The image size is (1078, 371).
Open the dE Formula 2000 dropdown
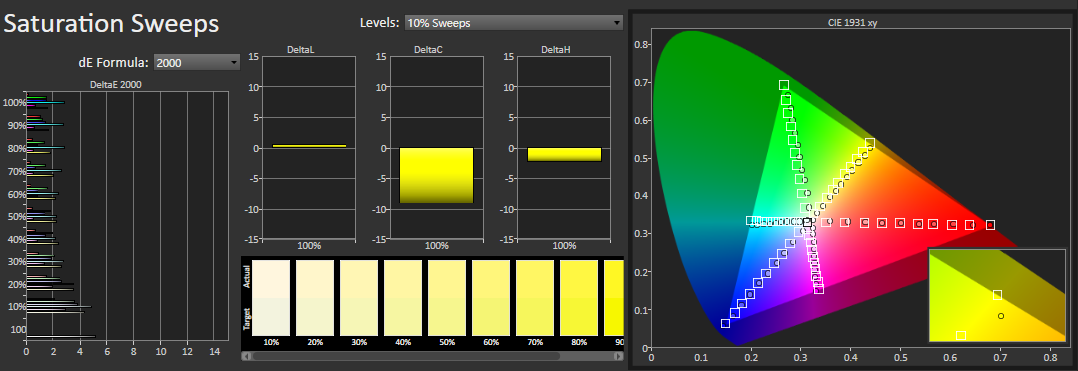coord(197,63)
